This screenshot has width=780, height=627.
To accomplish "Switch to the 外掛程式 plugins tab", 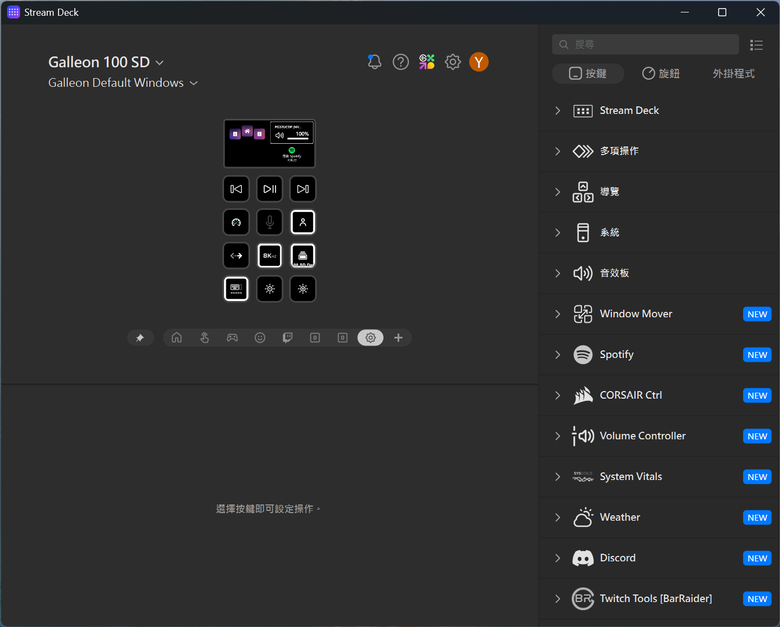I will coord(734,74).
